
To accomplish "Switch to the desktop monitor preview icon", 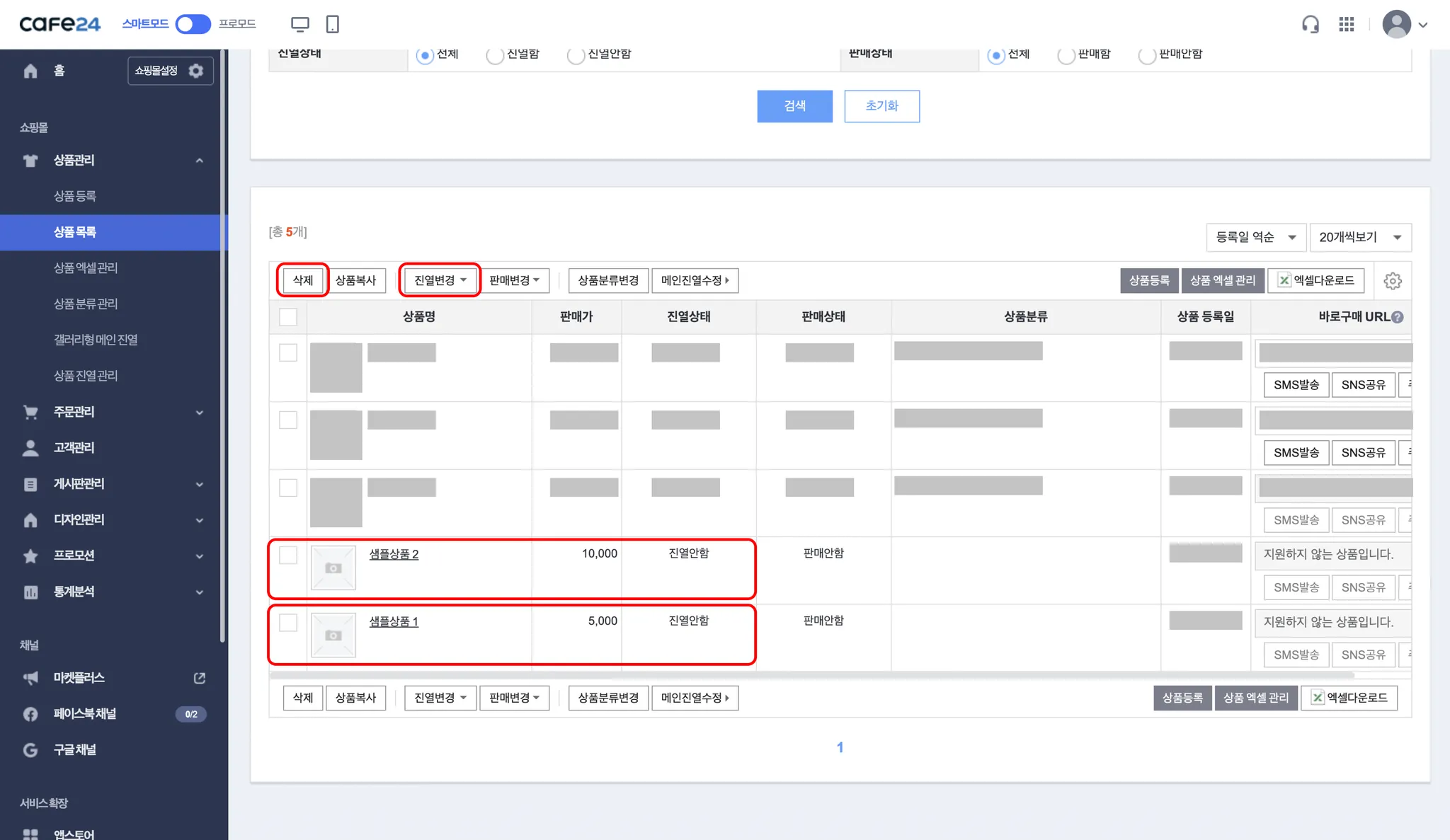I will [x=300, y=25].
